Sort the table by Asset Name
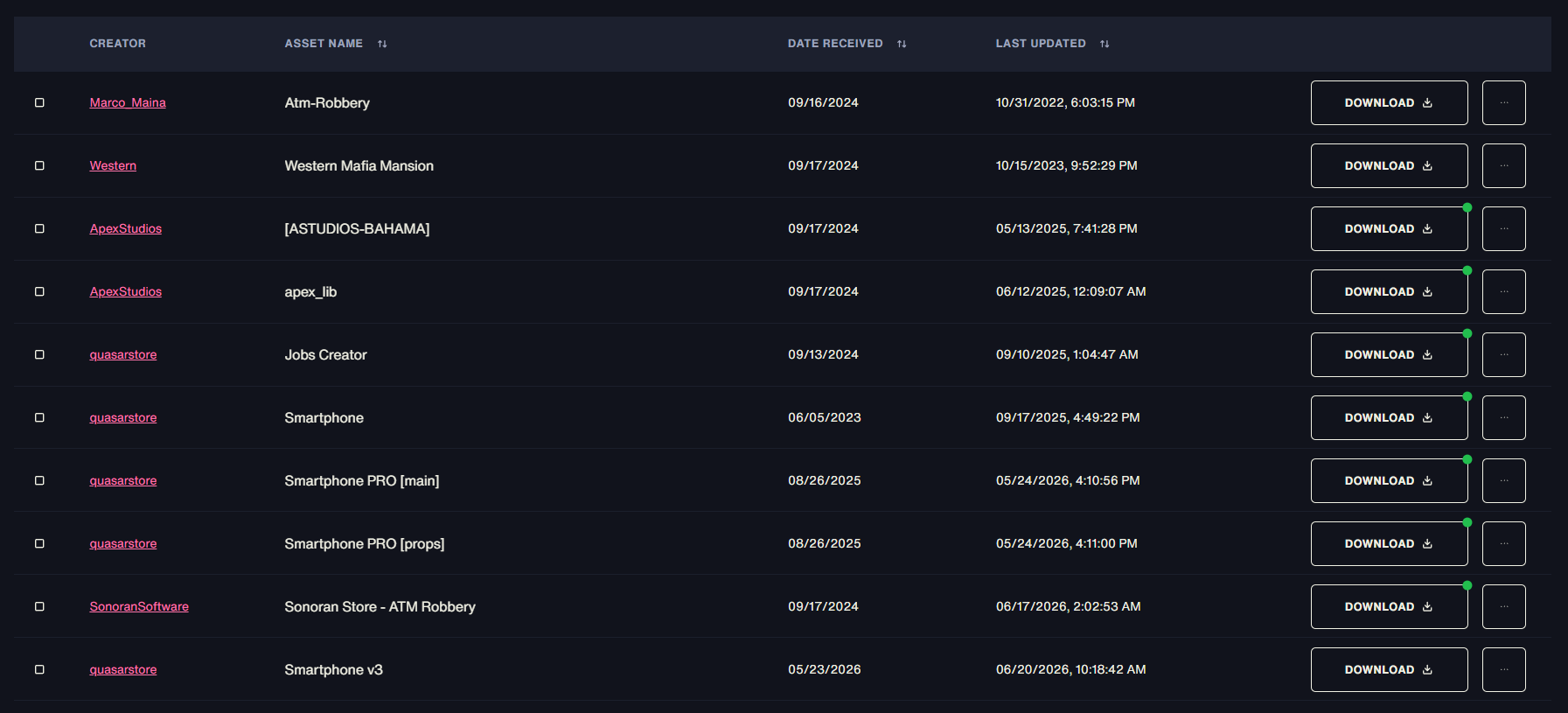This screenshot has width=1568, height=713. (382, 44)
